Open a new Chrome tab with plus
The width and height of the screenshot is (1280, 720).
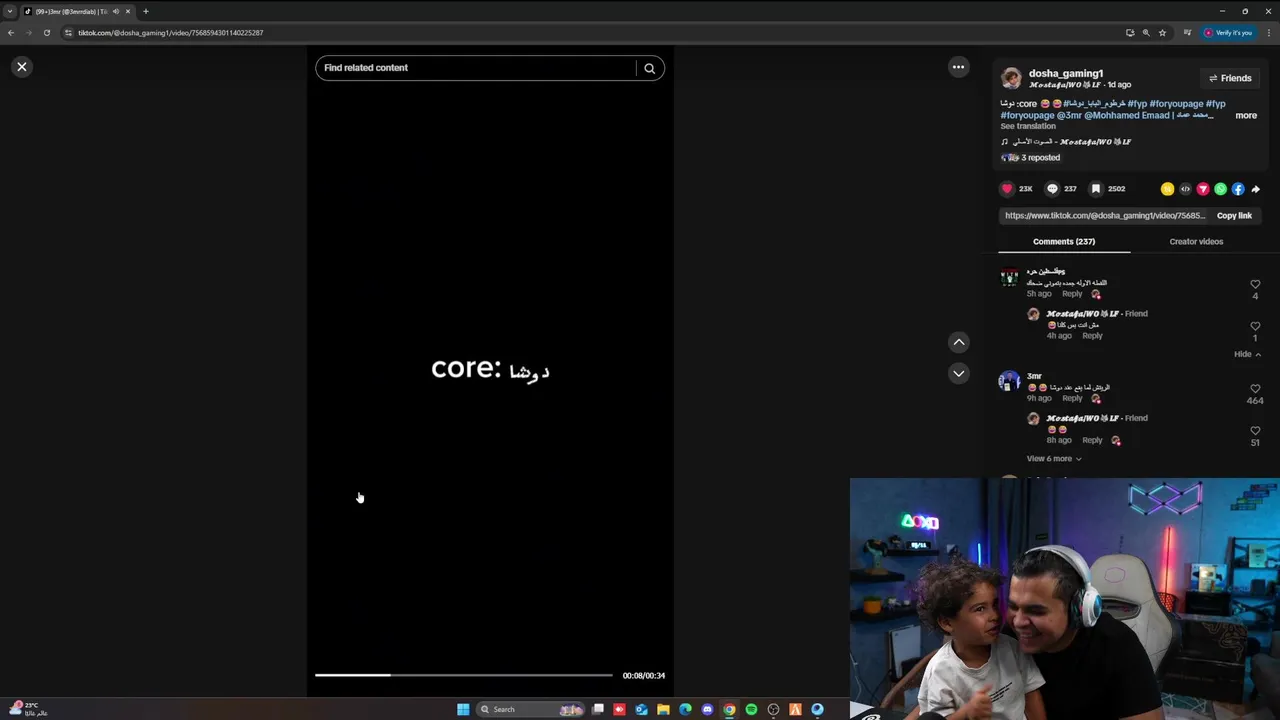145,11
